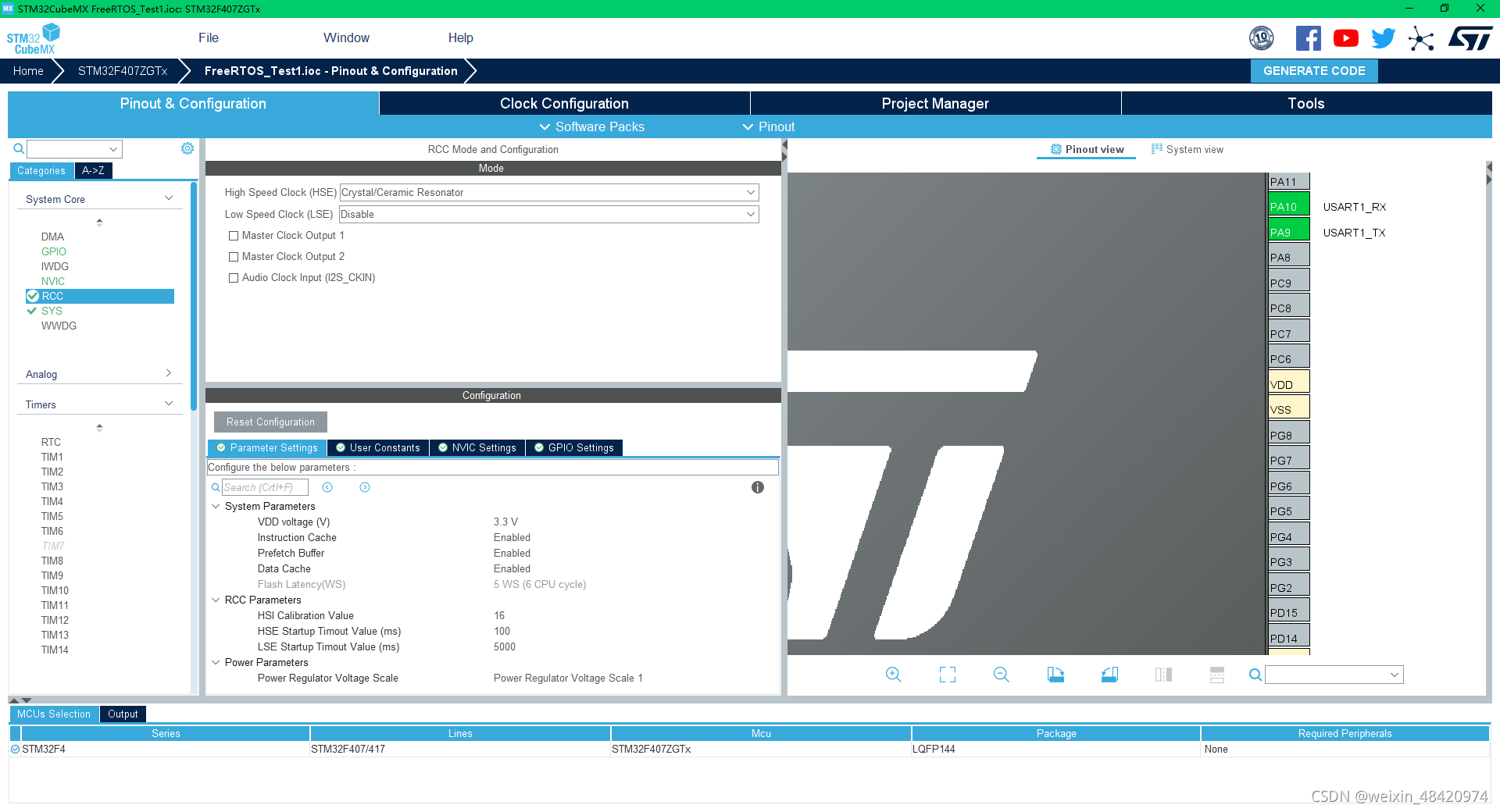Click the Reset Configuration button
This screenshot has height=812, width=1500.
270,422
